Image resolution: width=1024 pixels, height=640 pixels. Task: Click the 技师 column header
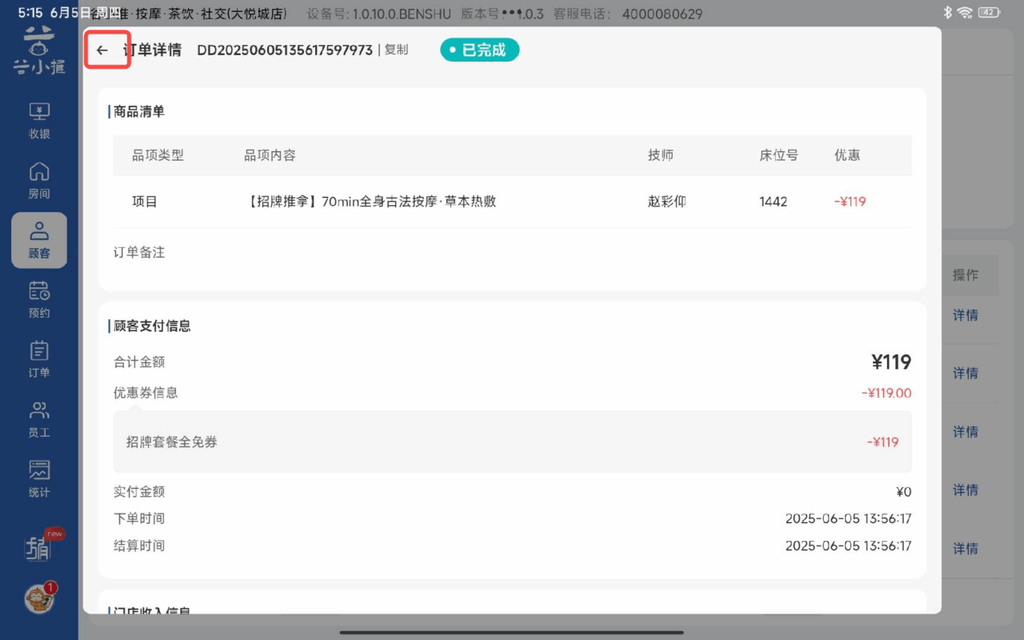660,155
